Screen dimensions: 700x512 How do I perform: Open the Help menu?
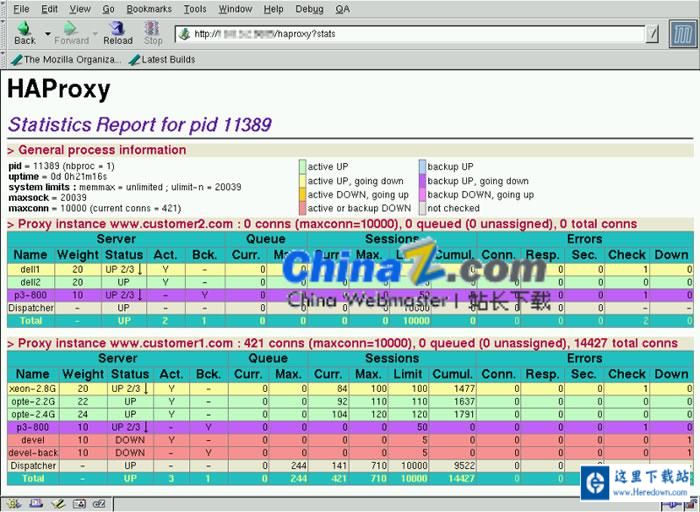[x=273, y=9]
